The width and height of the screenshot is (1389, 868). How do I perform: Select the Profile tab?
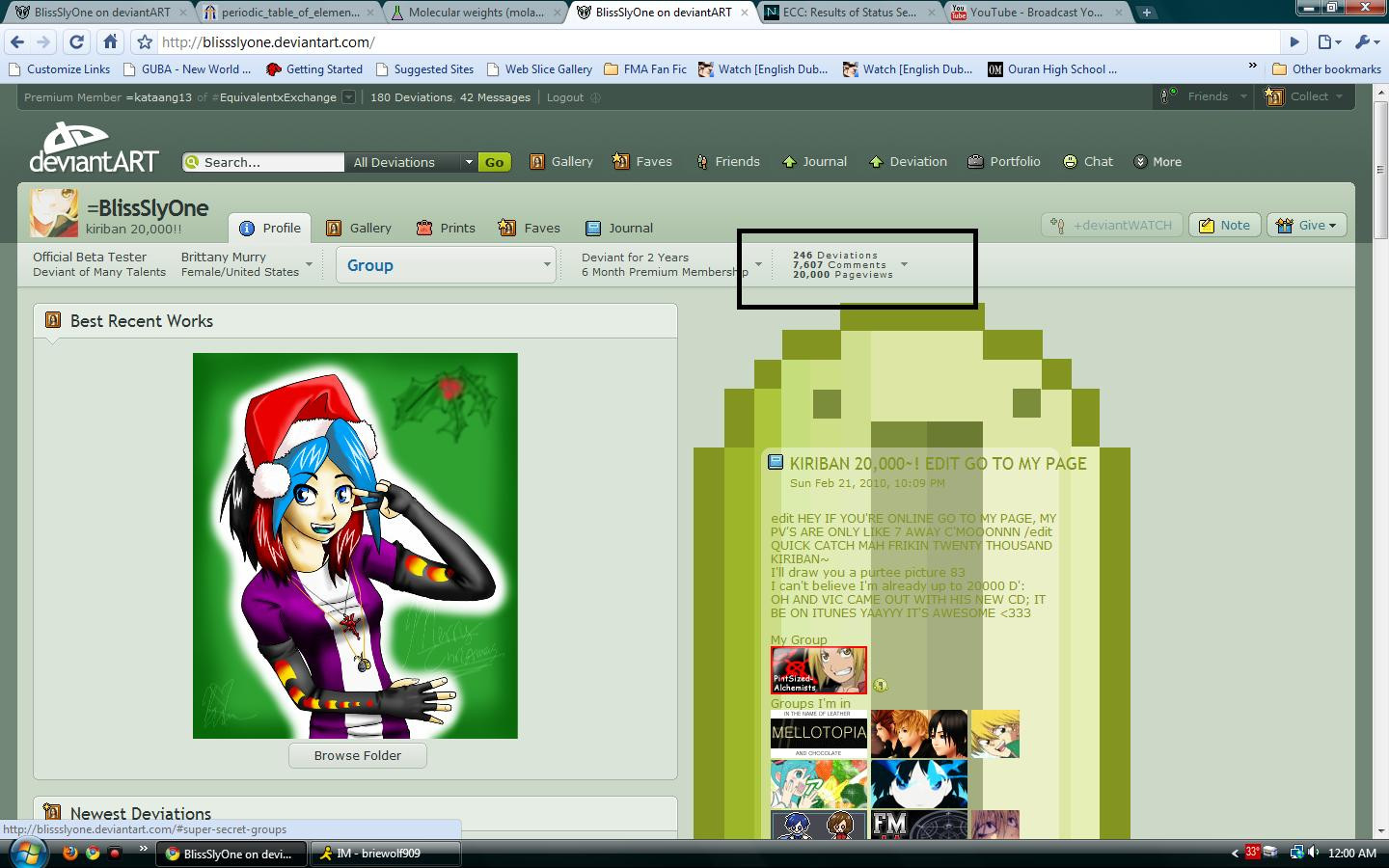point(270,228)
